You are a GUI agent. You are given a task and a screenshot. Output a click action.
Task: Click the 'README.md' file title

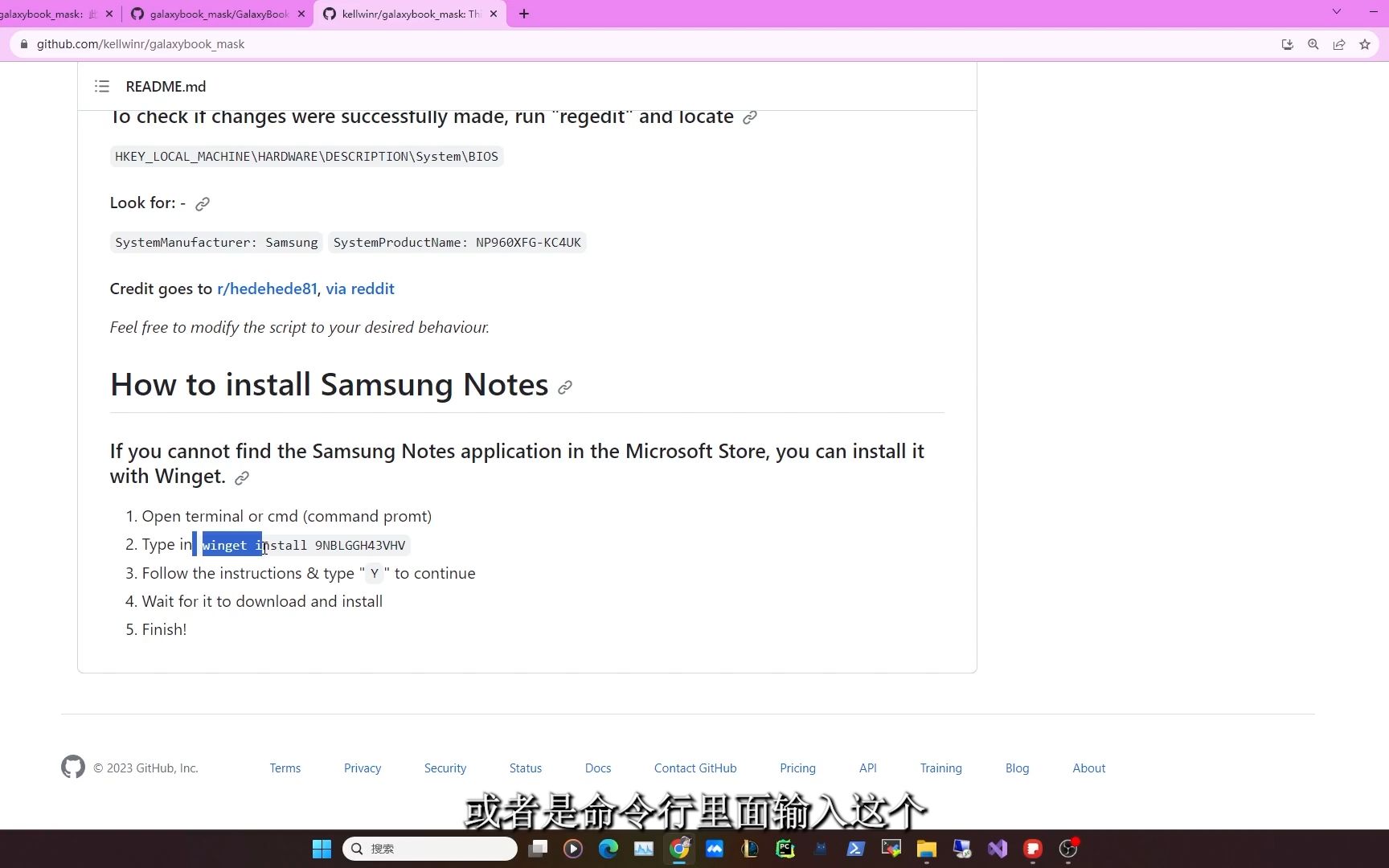point(166,86)
